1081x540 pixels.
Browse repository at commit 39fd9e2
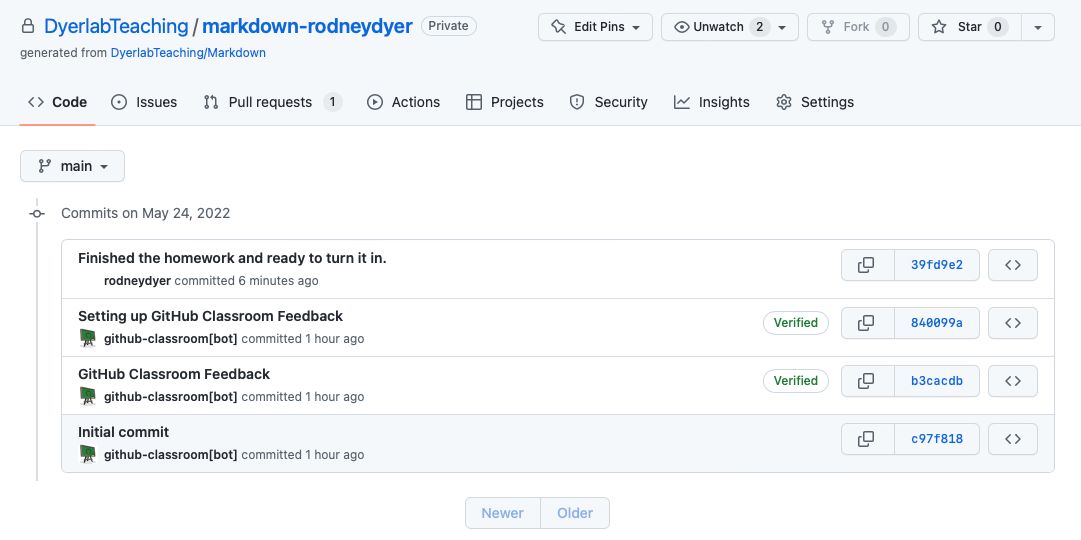(x=1013, y=266)
